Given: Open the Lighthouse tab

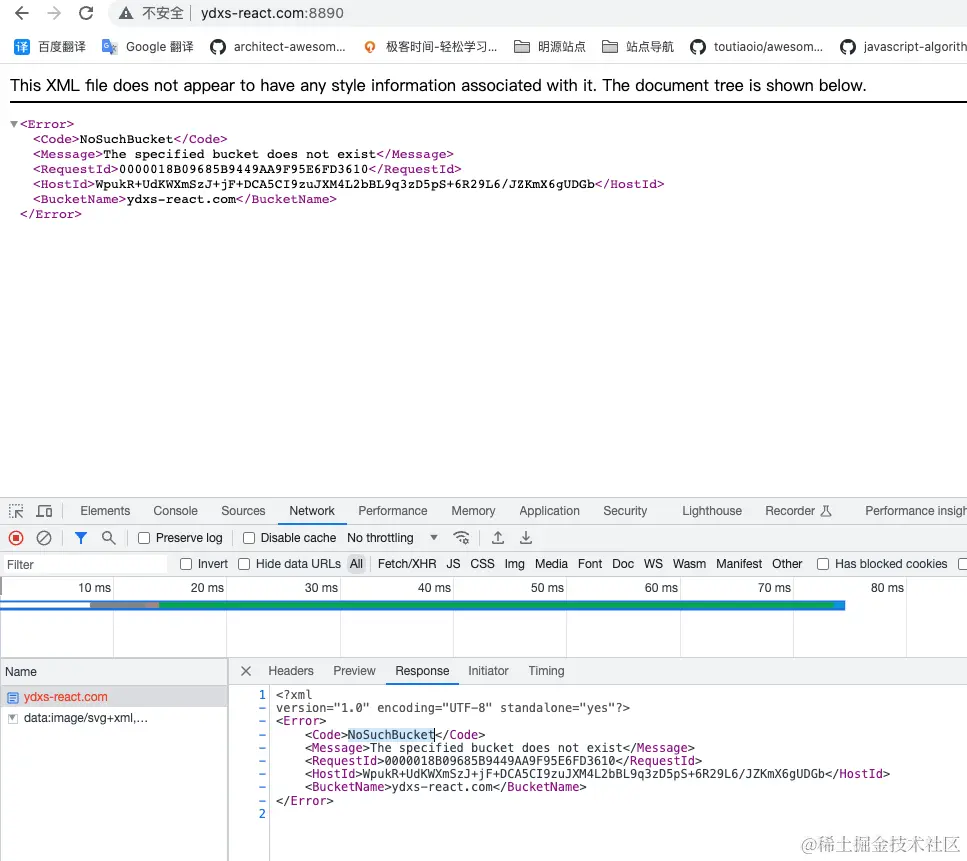Looking at the screenshot, I should (x=712, y=511).
